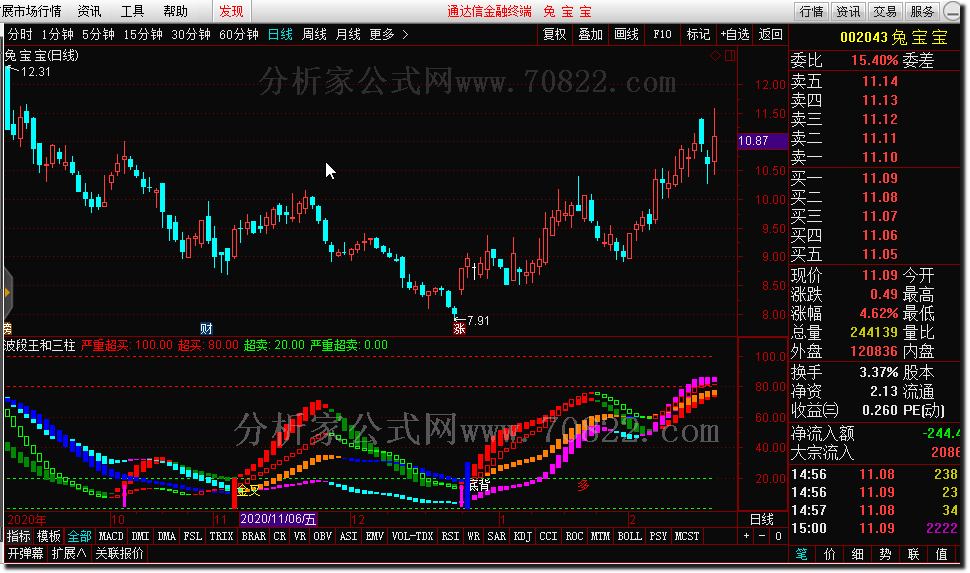Viewport: 970px width, 573px height.
Task: Switch to the 月线 monthly chart
Action: pos(348,35)
